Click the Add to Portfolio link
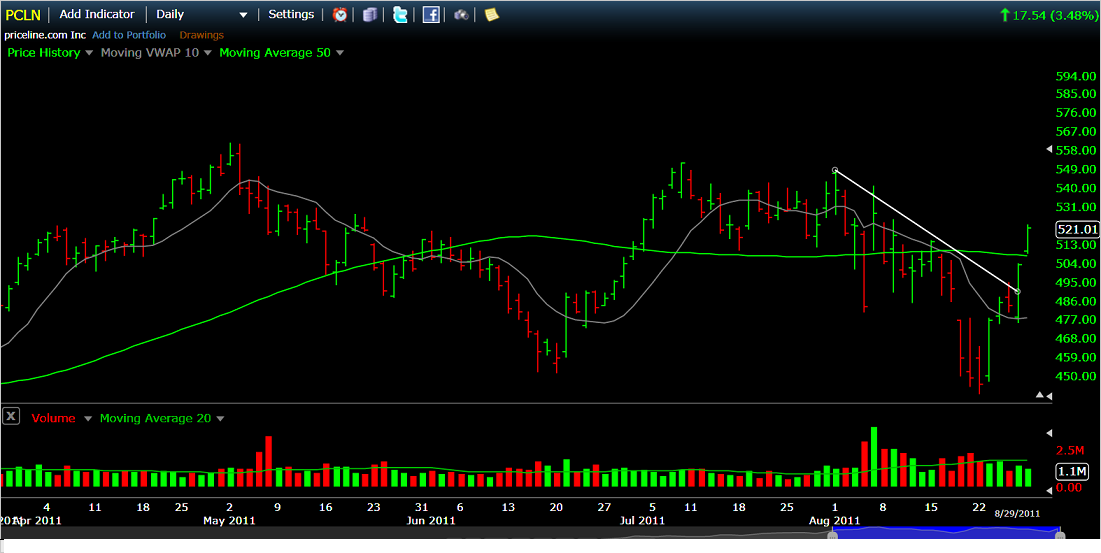This screenshot has height=553, width=1101. [129, 35]
